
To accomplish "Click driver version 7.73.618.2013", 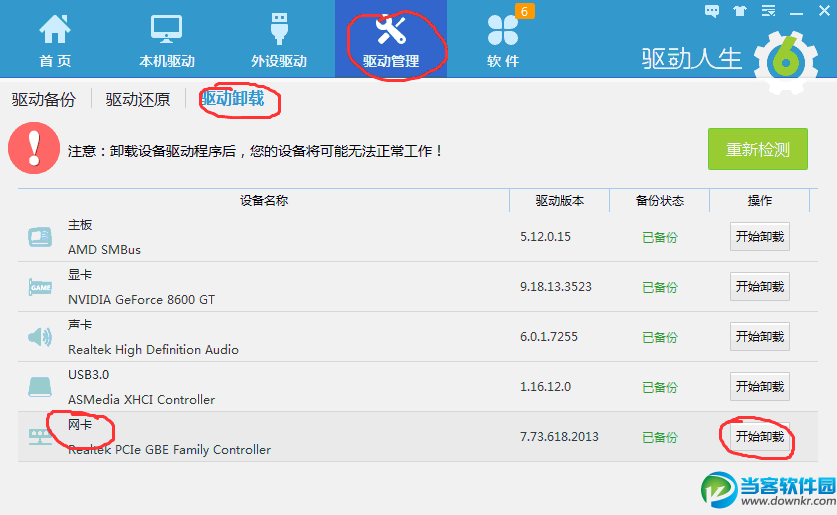I will 559,437.
